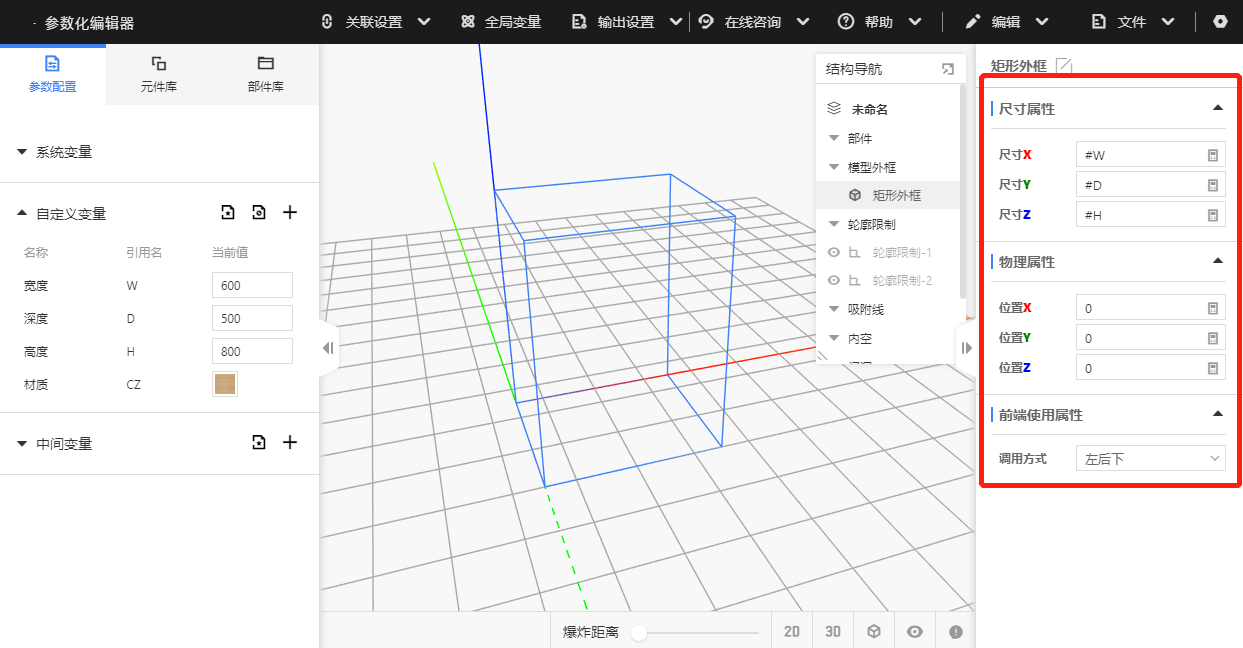
Task: Open the 输出设置 menu
Action: 627,22
